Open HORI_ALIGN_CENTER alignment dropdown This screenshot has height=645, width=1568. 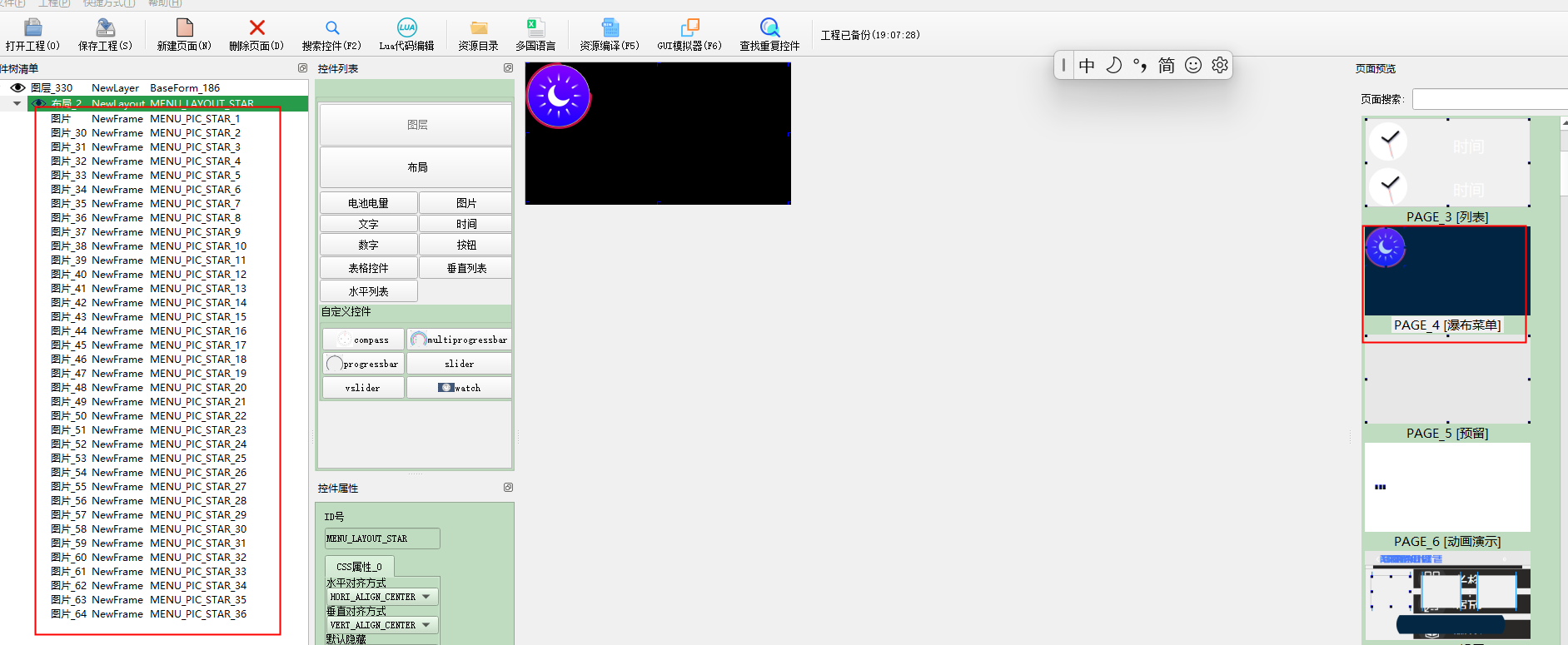(426, 597)
